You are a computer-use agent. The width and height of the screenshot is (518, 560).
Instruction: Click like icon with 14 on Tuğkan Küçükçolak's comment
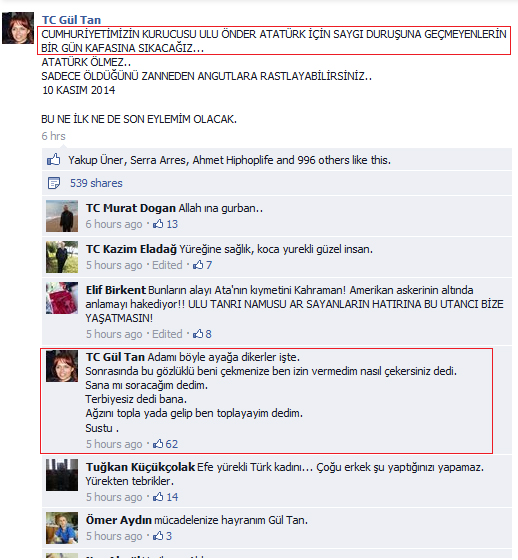click(158, 497)
